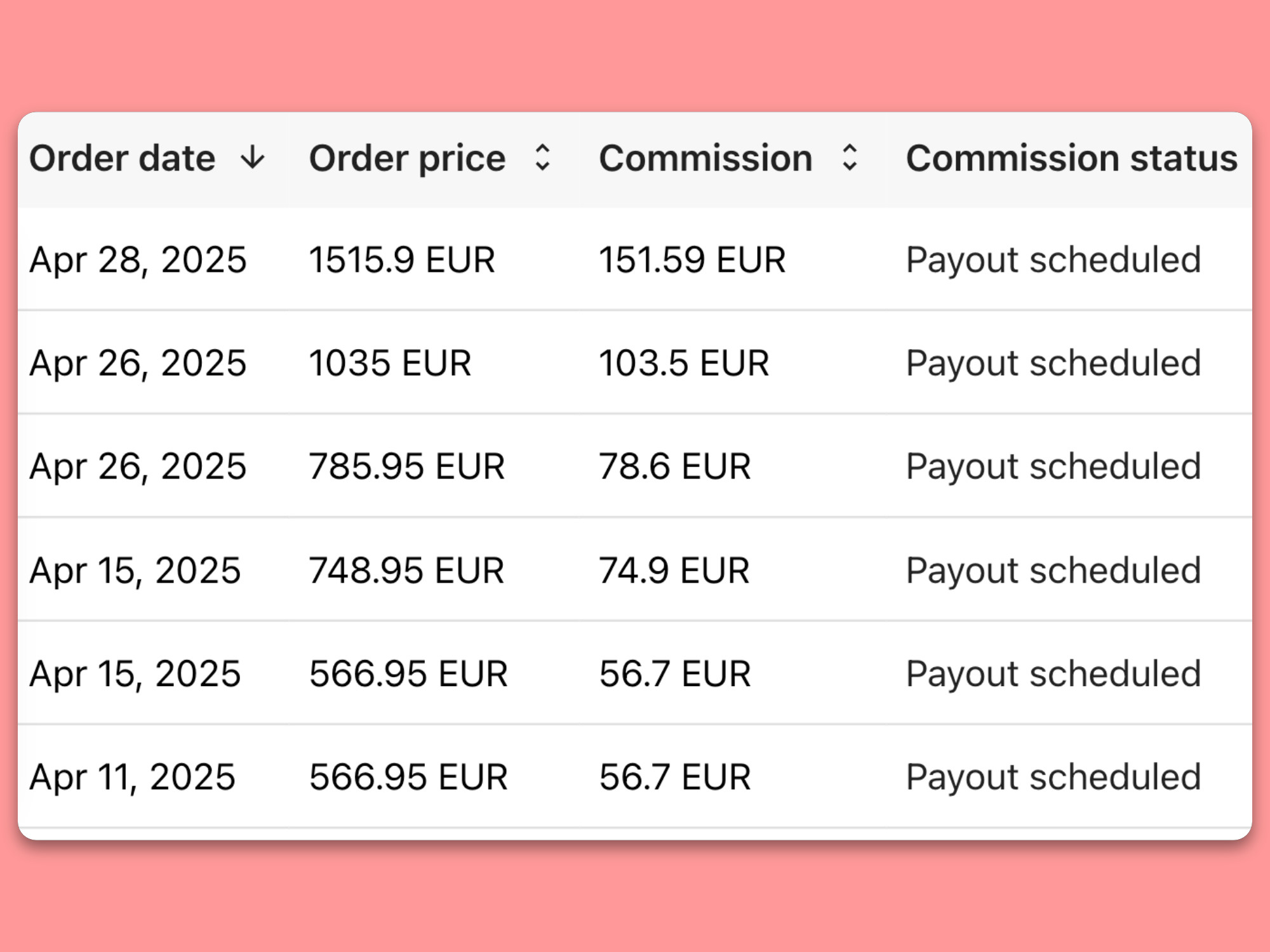Select the Order price column header
Screen dimensions: 1270x952
[407, 158]
